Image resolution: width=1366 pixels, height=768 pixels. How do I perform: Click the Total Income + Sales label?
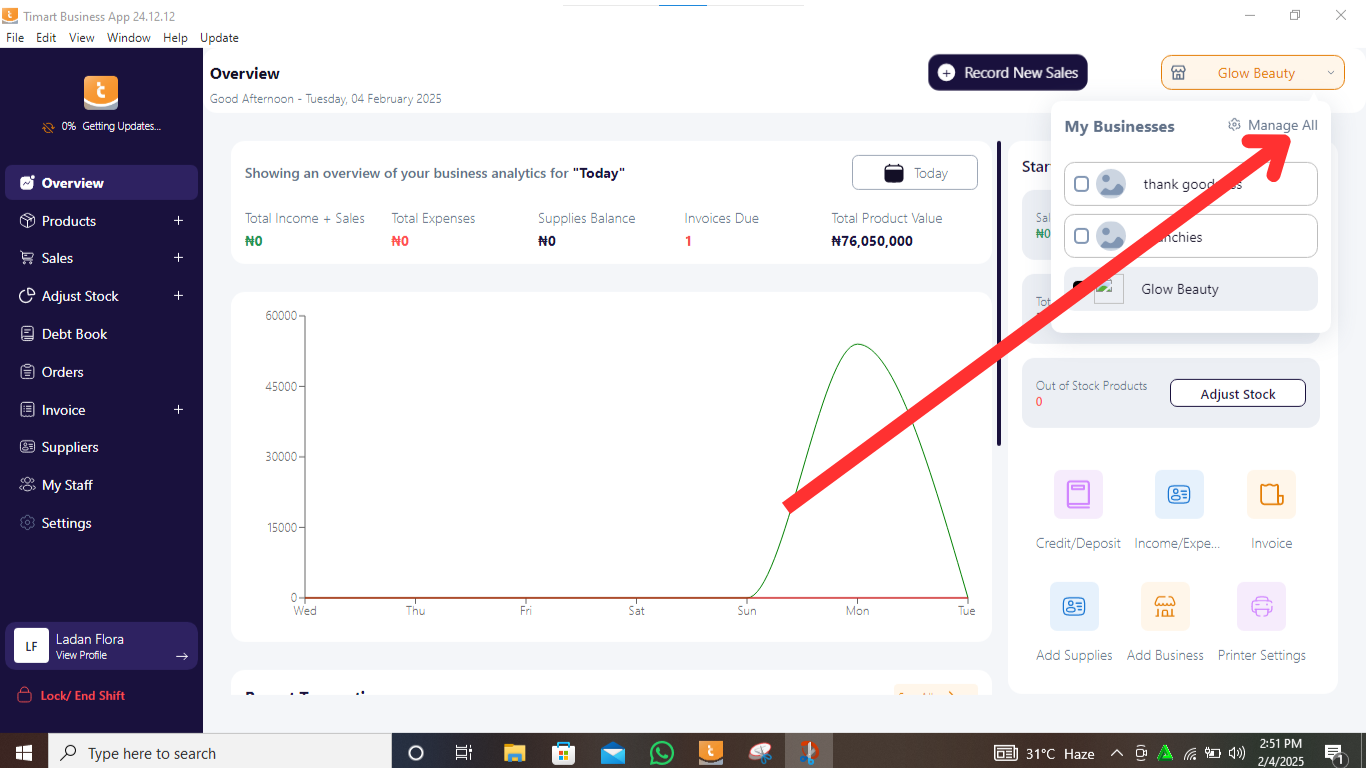(x=305, y=218)
